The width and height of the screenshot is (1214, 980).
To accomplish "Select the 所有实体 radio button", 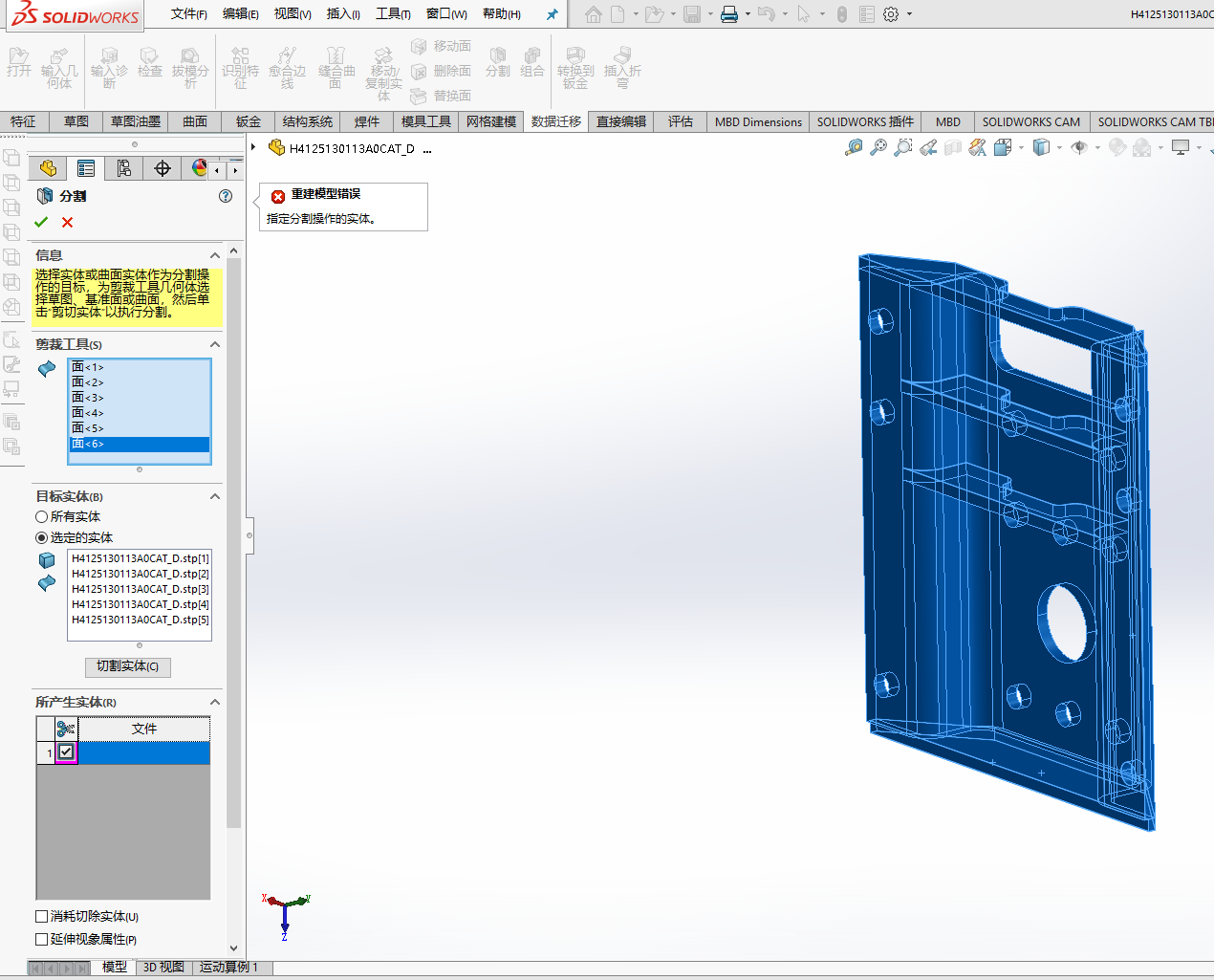I will point(41,516).
